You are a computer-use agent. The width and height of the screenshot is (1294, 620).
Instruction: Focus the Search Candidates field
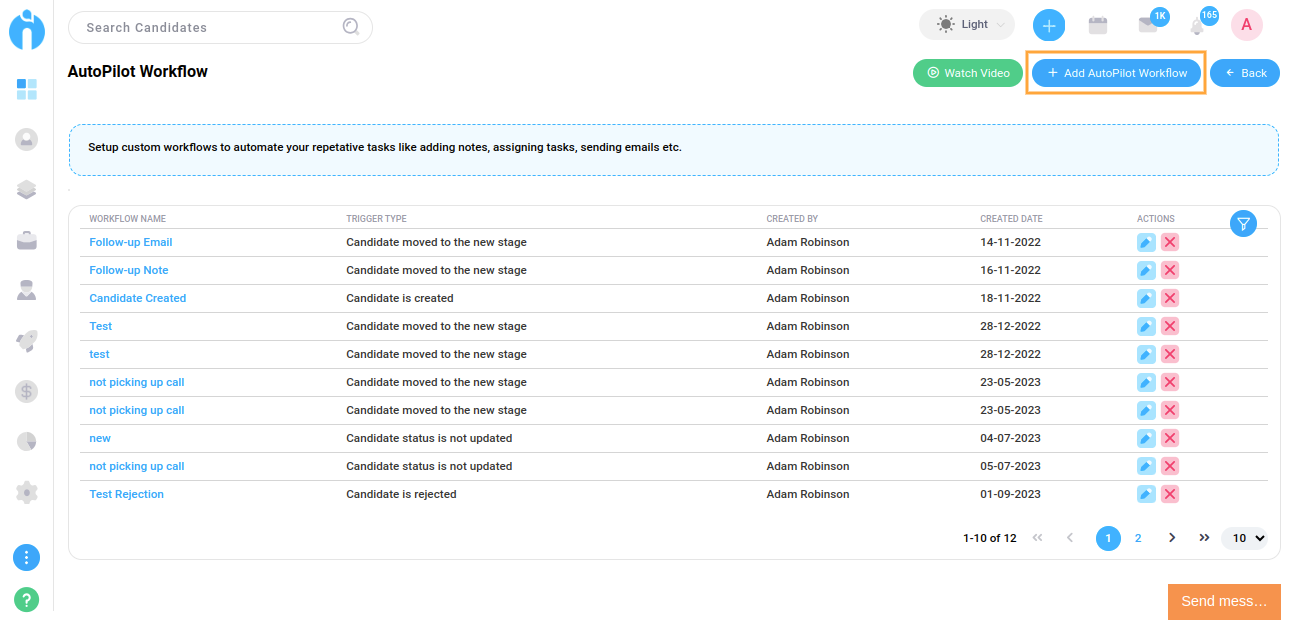click(210, 27)
